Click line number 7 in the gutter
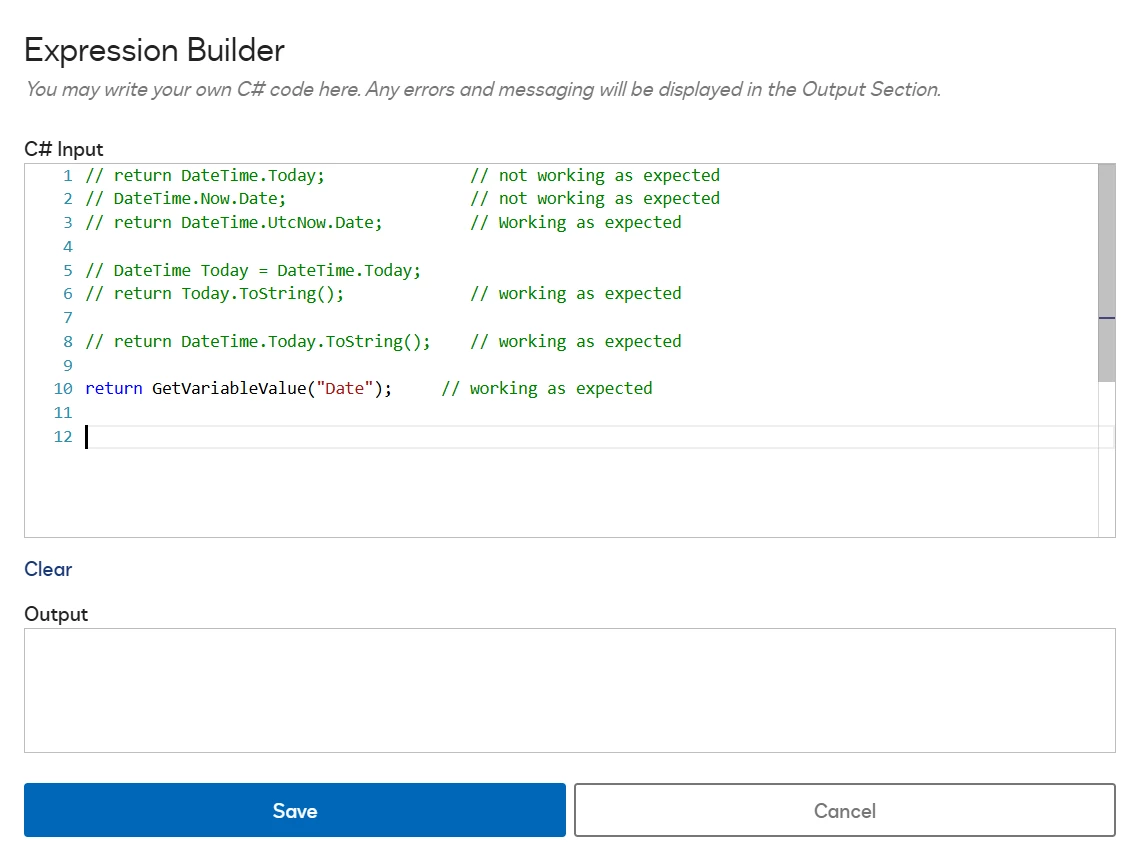Screen dimensions: 1139x862 coord(68,317)
